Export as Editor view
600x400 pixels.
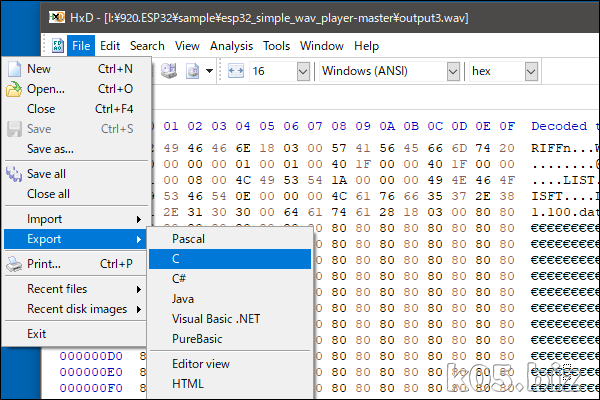(x=230, y=364)
